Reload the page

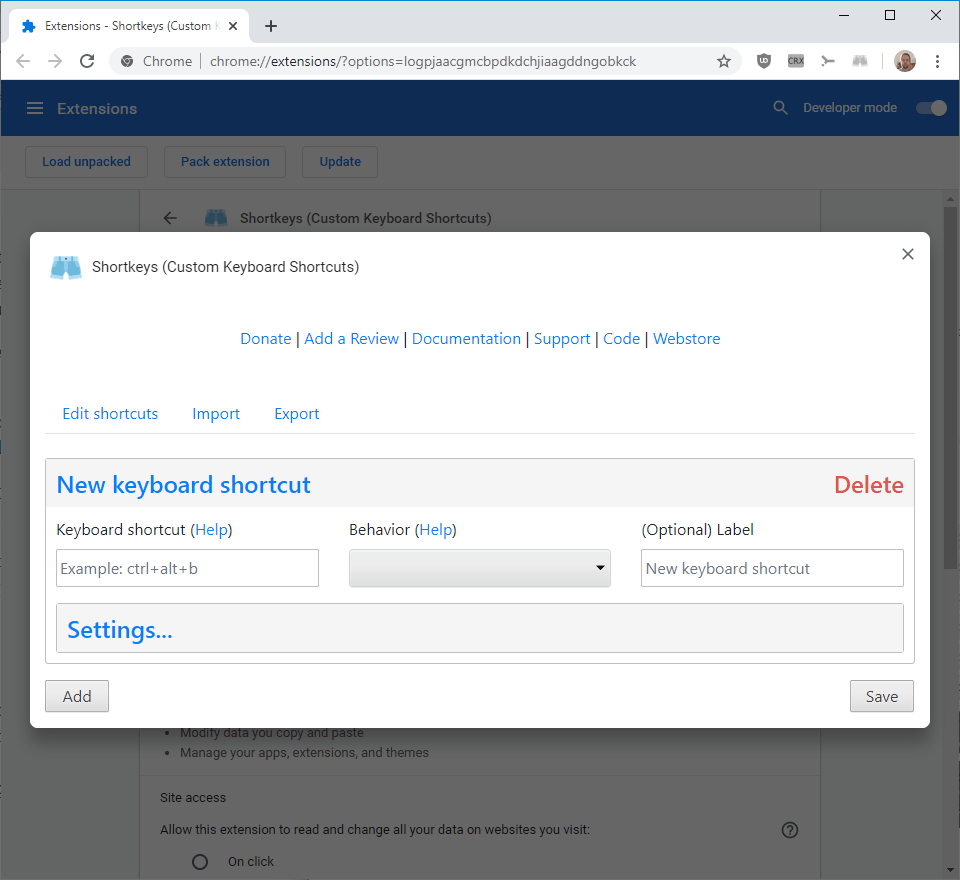[x=87, y=61]
